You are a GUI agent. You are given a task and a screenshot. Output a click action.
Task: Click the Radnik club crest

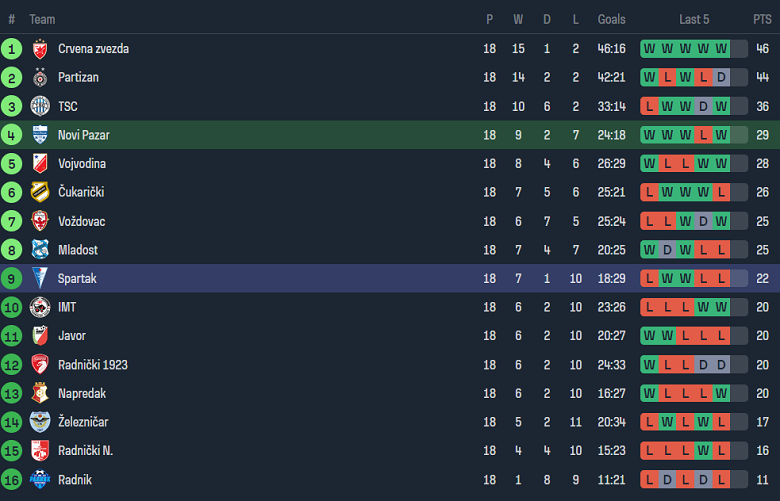click(x=40, y=480)
